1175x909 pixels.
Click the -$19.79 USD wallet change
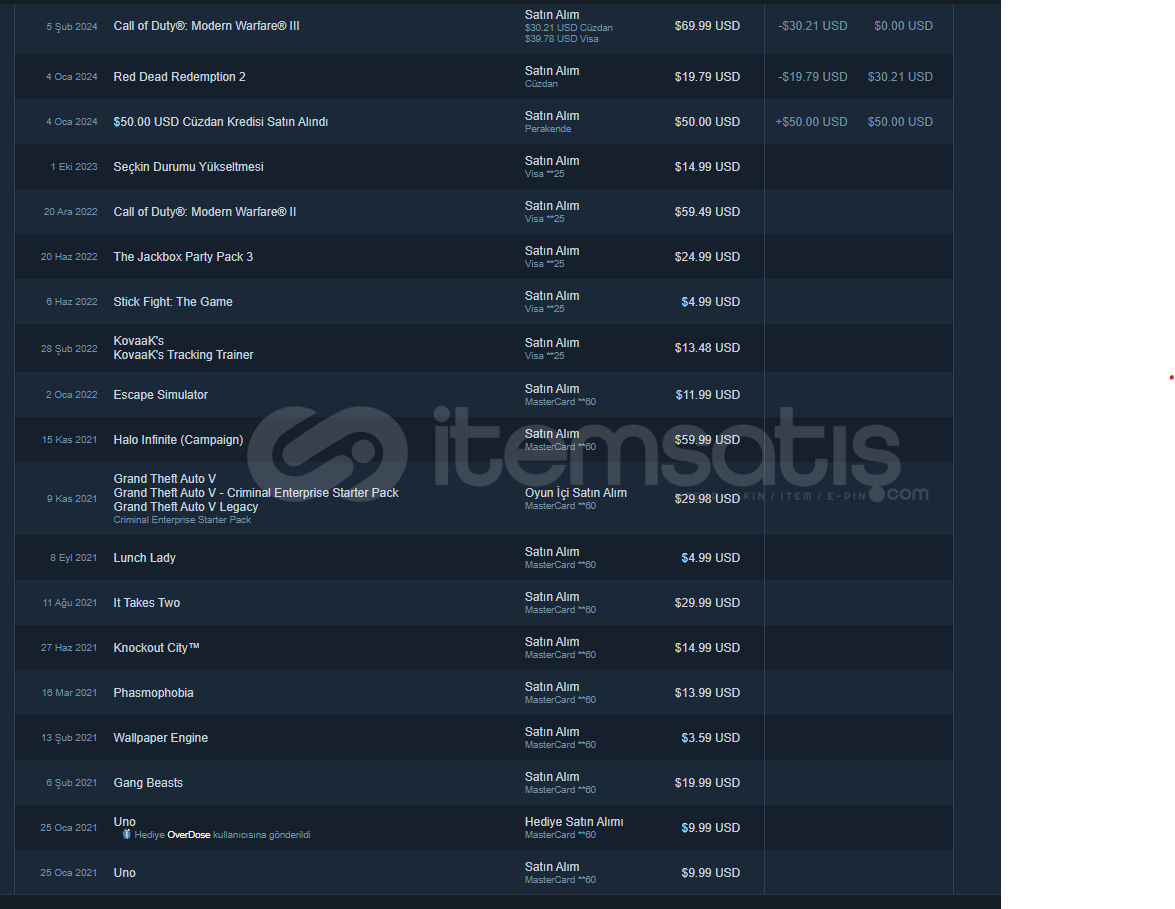click(813, 77)
